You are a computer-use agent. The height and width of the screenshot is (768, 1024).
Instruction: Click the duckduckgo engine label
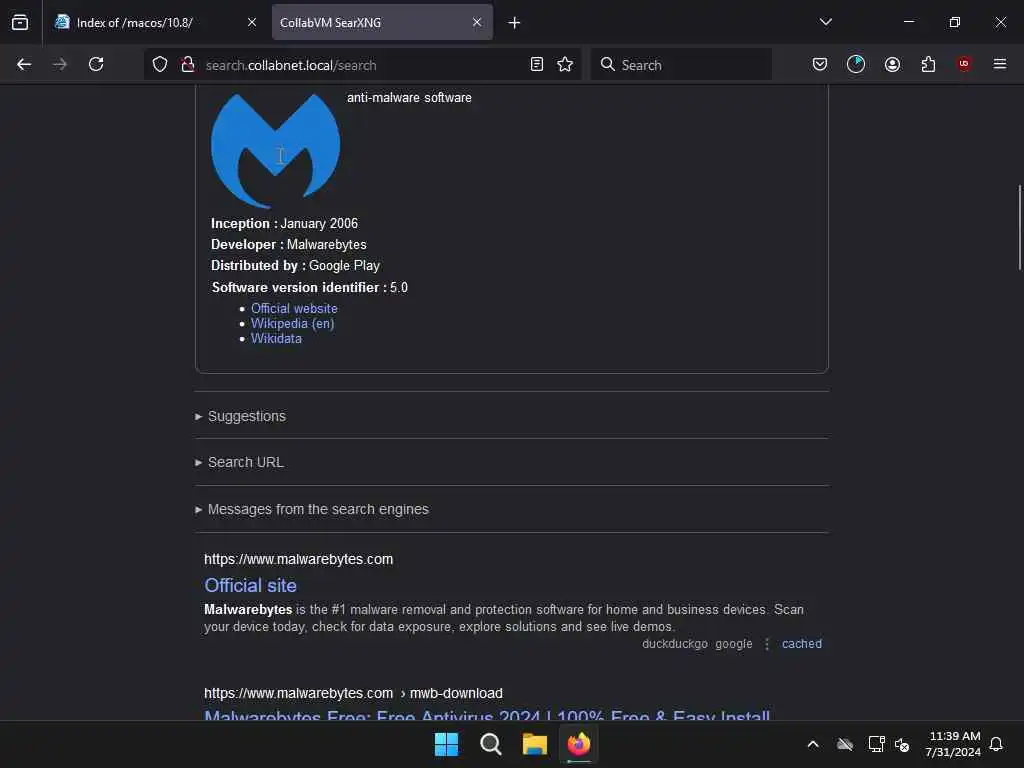tap(675, 644)
